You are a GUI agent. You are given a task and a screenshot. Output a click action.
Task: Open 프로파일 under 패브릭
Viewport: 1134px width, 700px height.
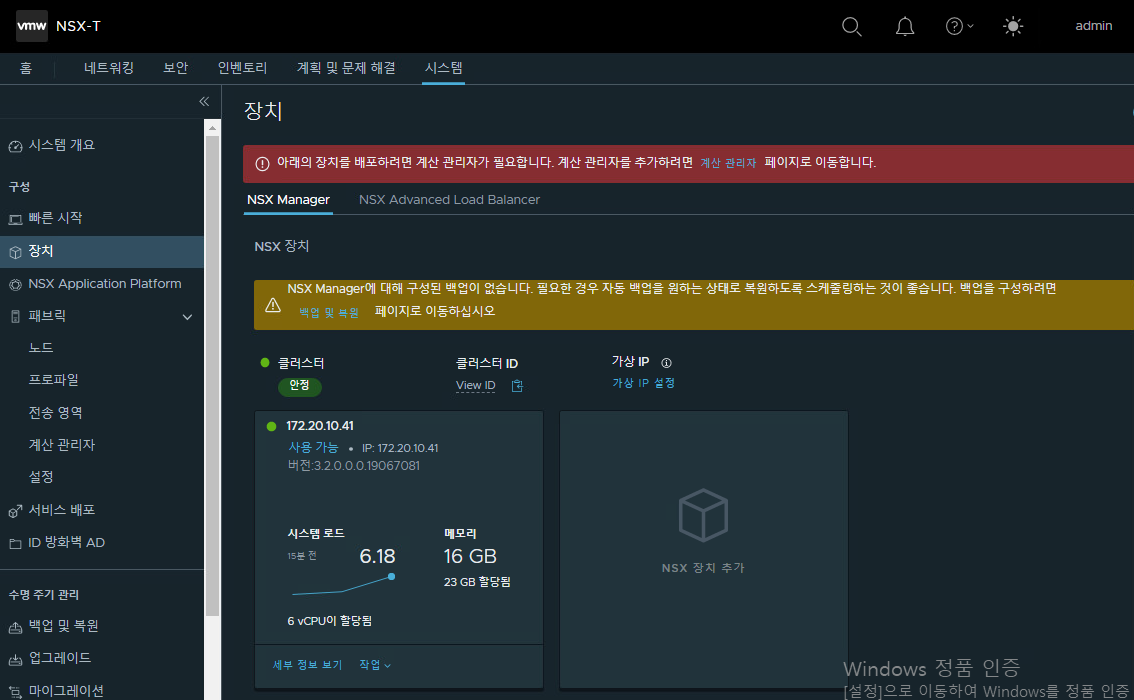(54, 380)
